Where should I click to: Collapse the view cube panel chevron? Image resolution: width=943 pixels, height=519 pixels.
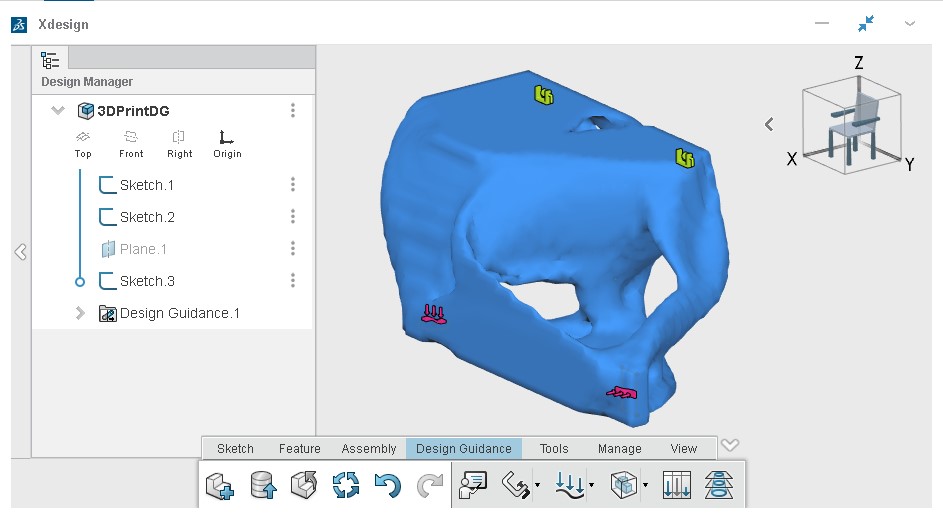tap(769, 124)
